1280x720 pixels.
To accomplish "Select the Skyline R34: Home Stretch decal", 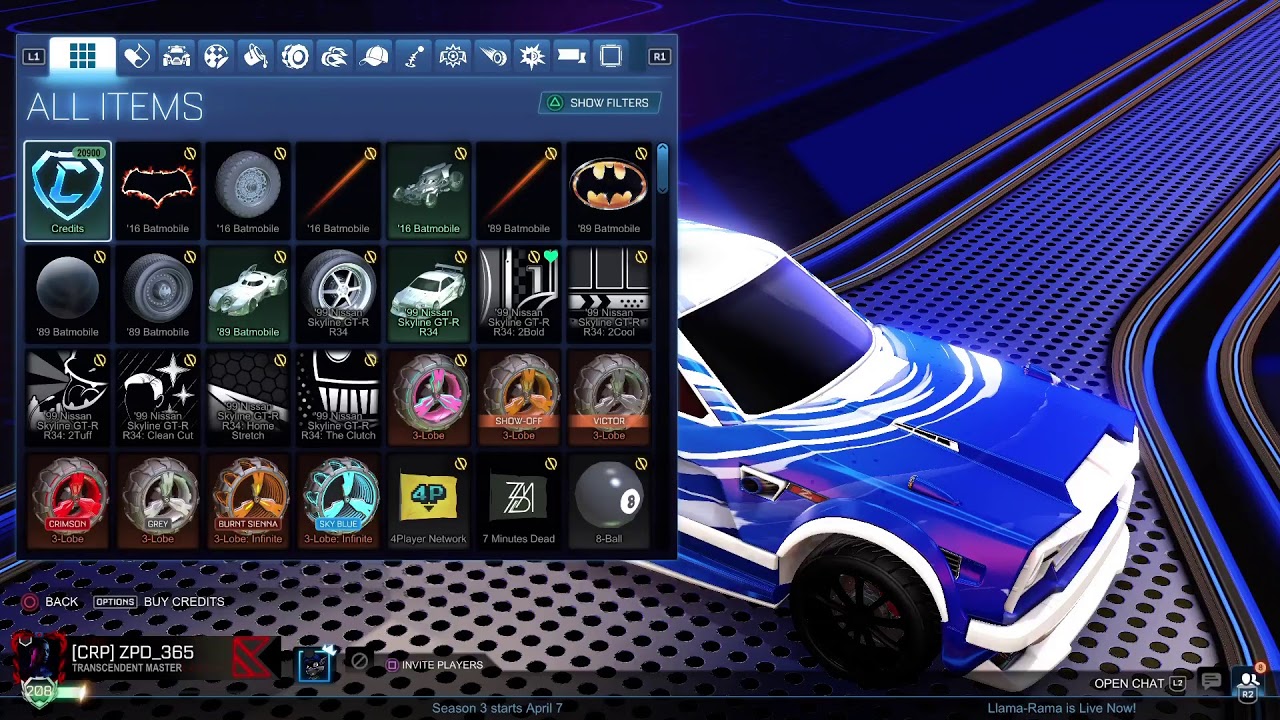I will [x=248, y=398].
